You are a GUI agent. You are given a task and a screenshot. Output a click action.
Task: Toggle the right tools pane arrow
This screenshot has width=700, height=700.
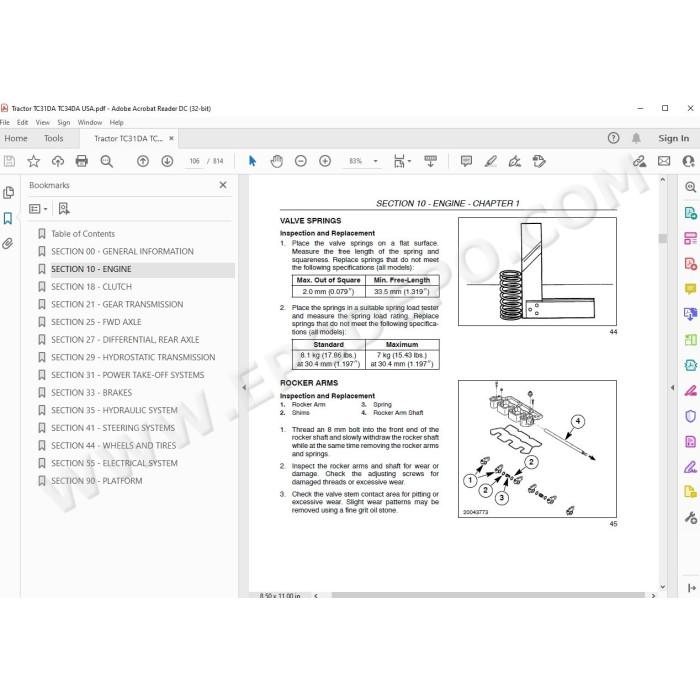(672, 388)
